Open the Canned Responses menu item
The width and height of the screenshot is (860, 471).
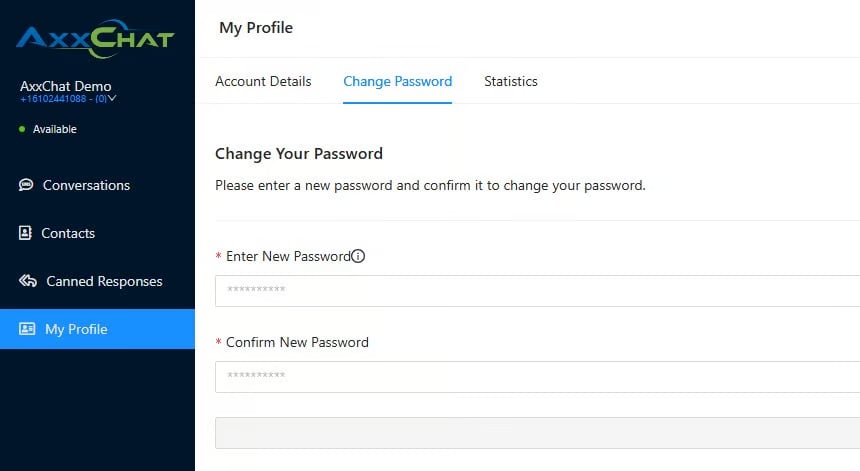pos(104,281)
